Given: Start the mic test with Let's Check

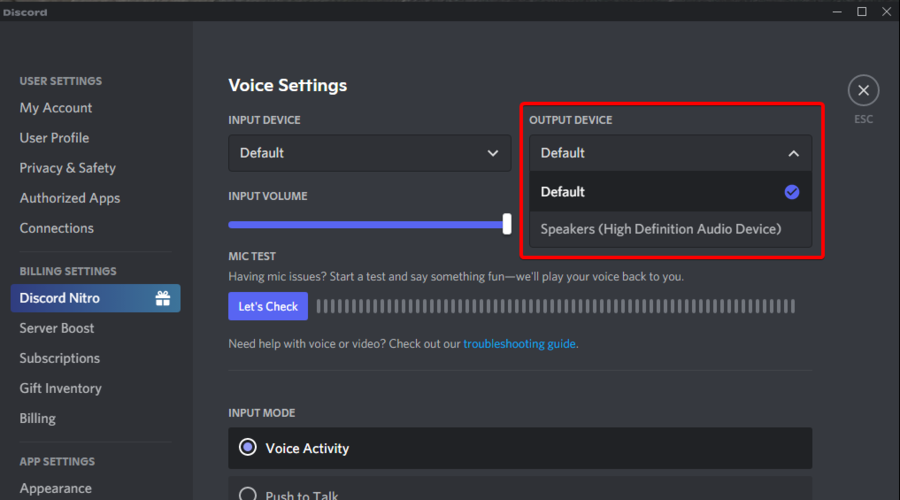Looking at the screenshot, I should 268,307.
